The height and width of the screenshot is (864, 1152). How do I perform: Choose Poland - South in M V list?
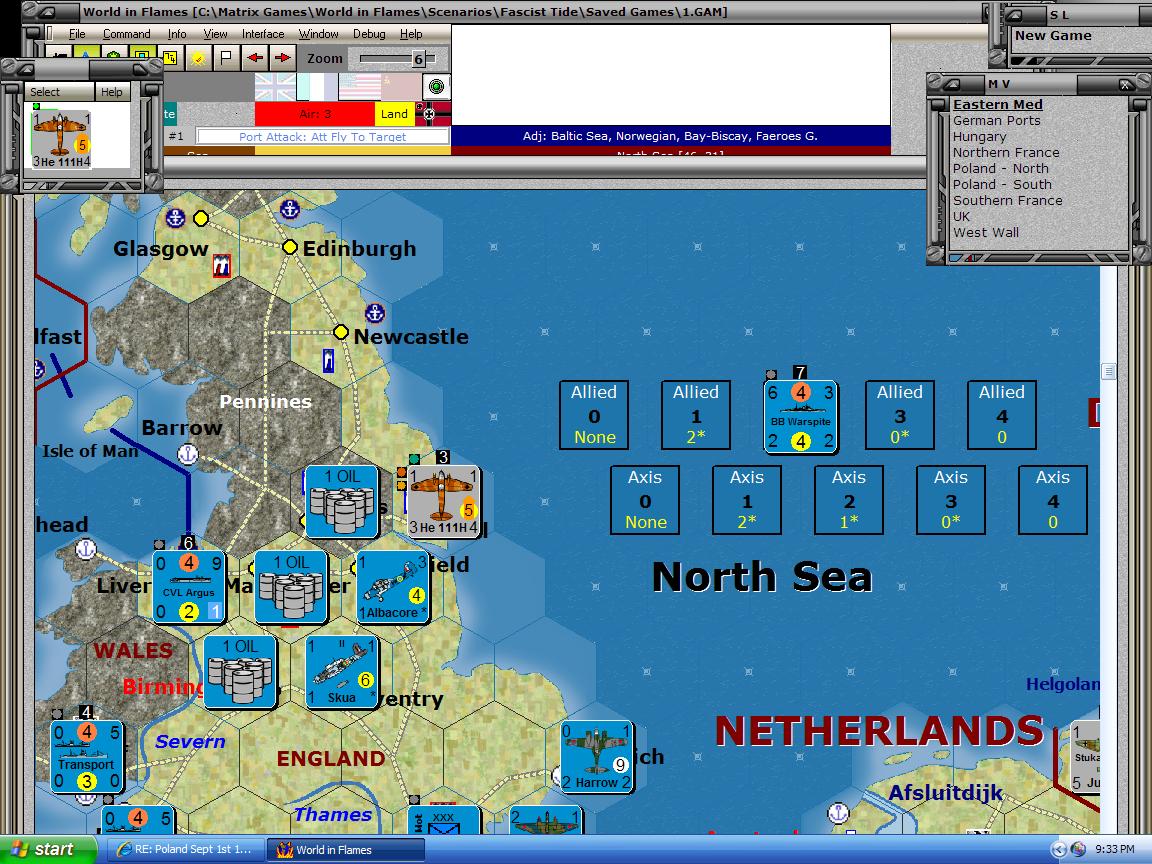[1002, 184]
